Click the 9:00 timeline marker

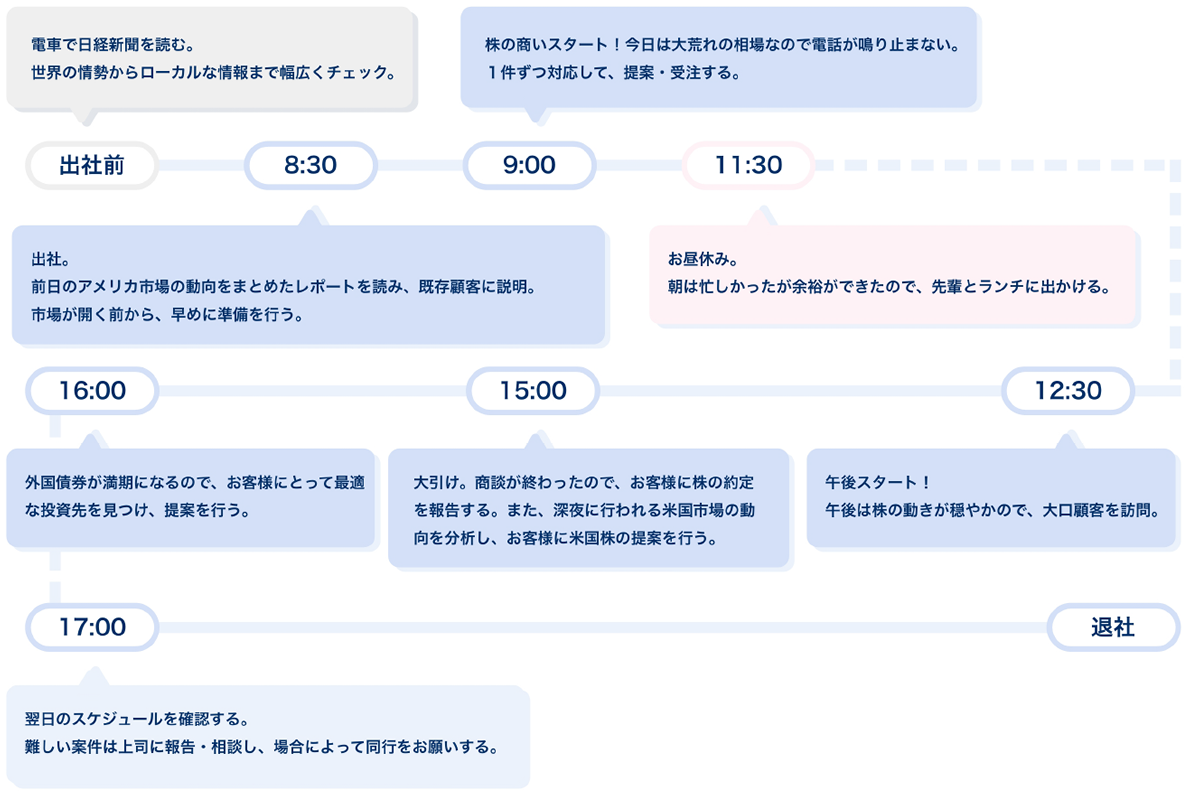(529, 165)
